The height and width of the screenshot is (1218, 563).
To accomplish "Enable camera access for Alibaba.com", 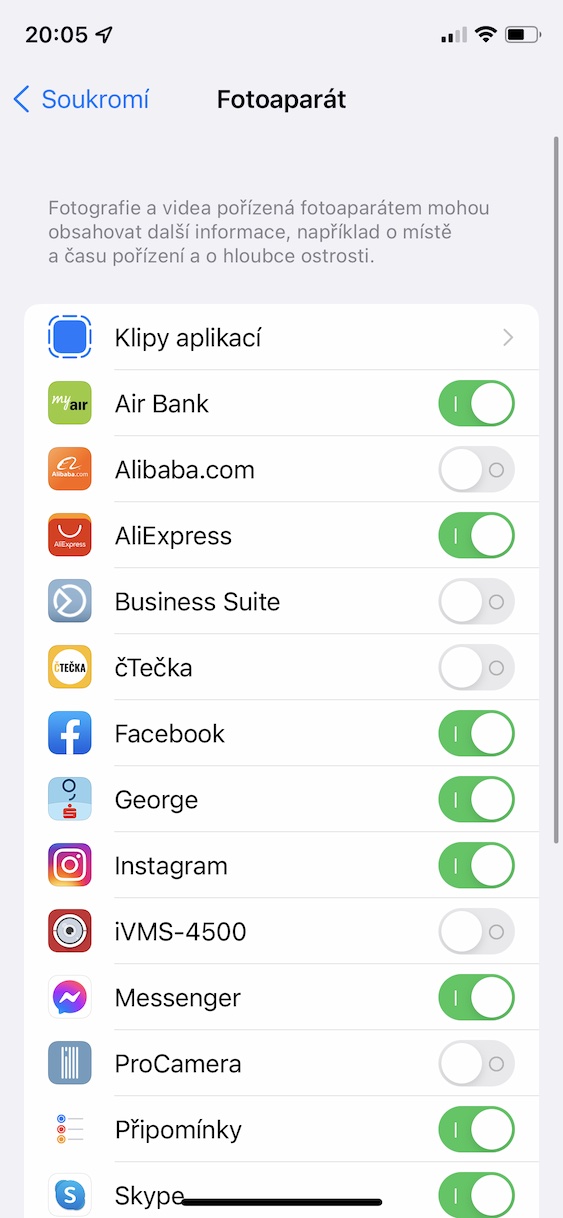I will point(477,470).
